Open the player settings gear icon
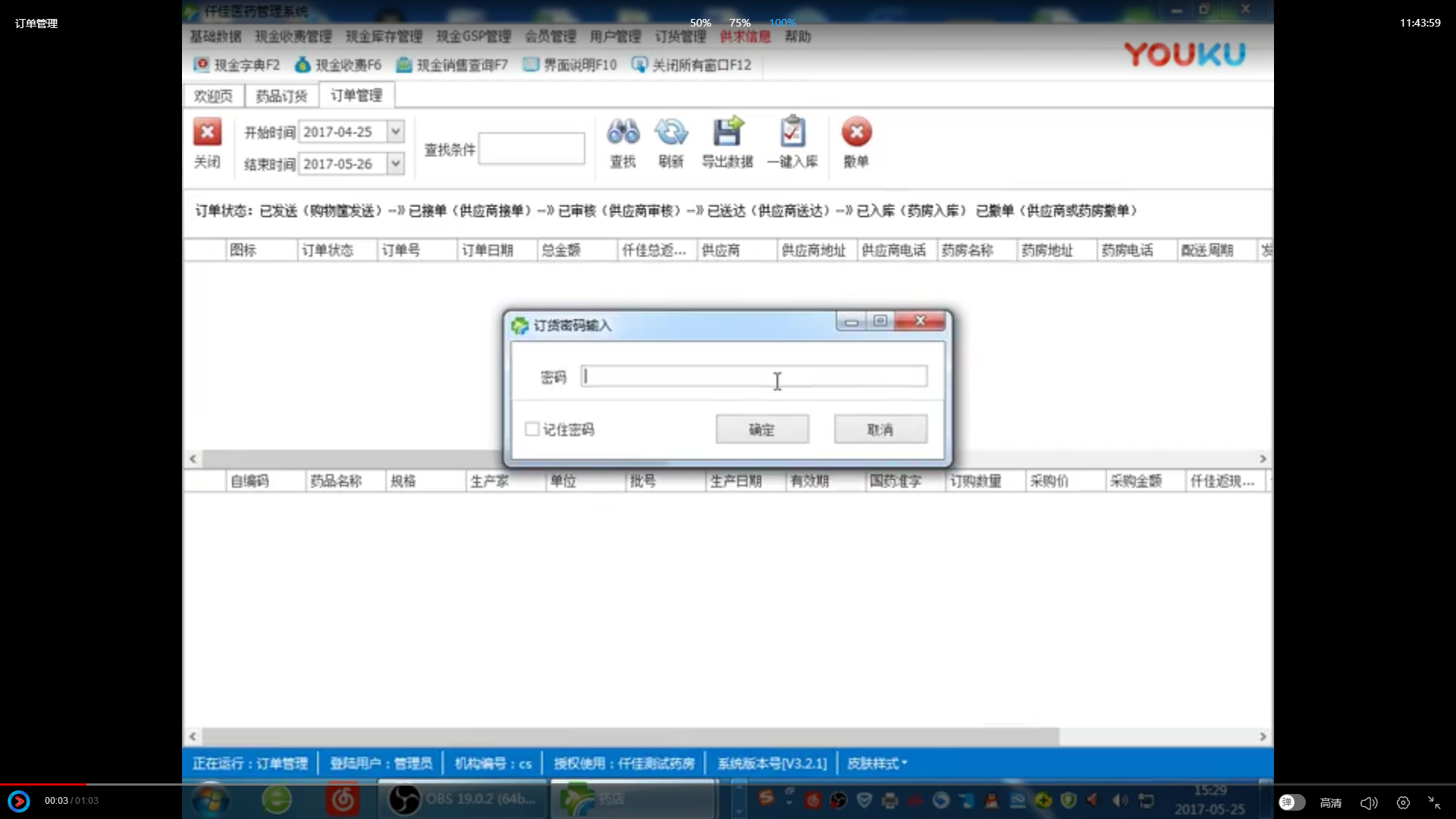 point(1403,802)
